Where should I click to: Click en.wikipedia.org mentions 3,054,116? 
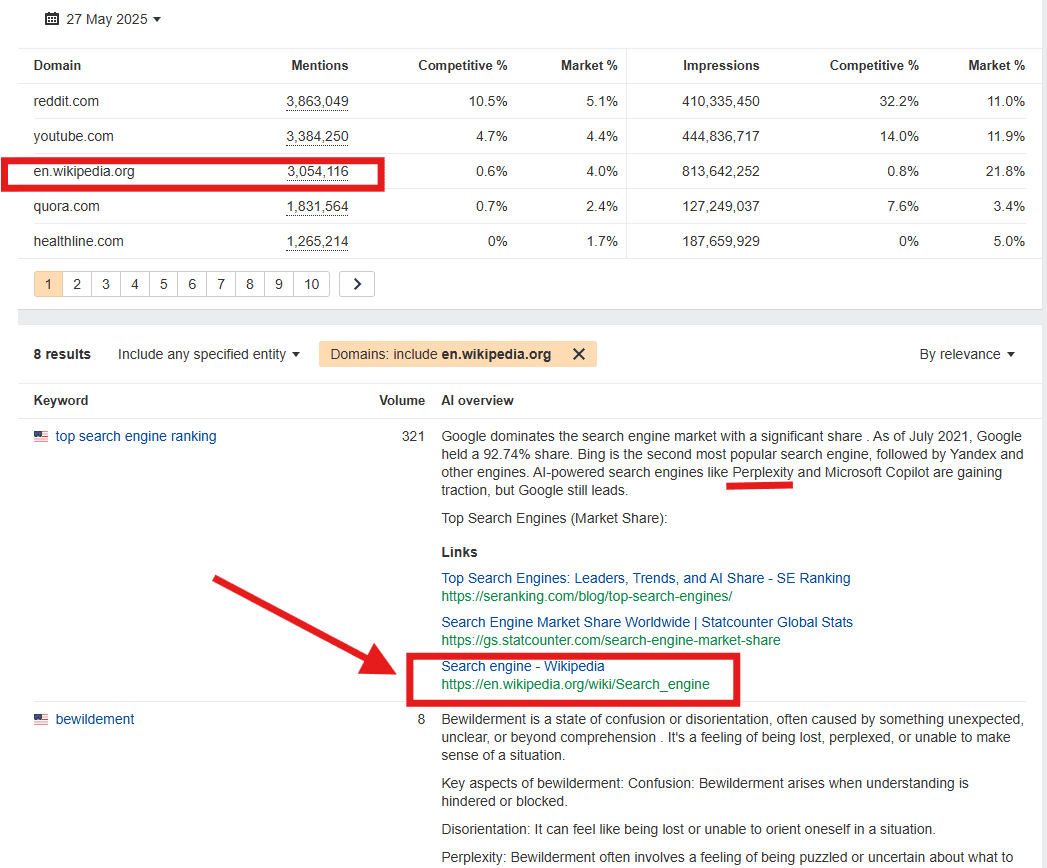coord(318,172)
